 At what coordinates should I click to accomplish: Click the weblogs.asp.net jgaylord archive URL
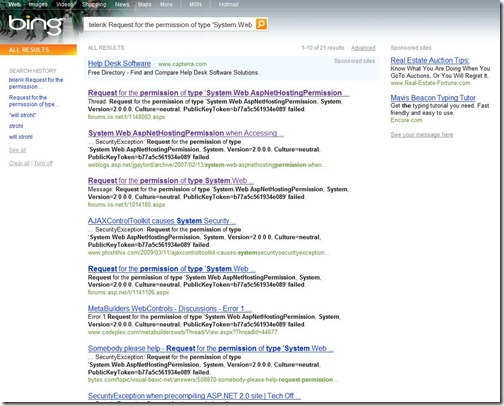[x=207, y=165]
